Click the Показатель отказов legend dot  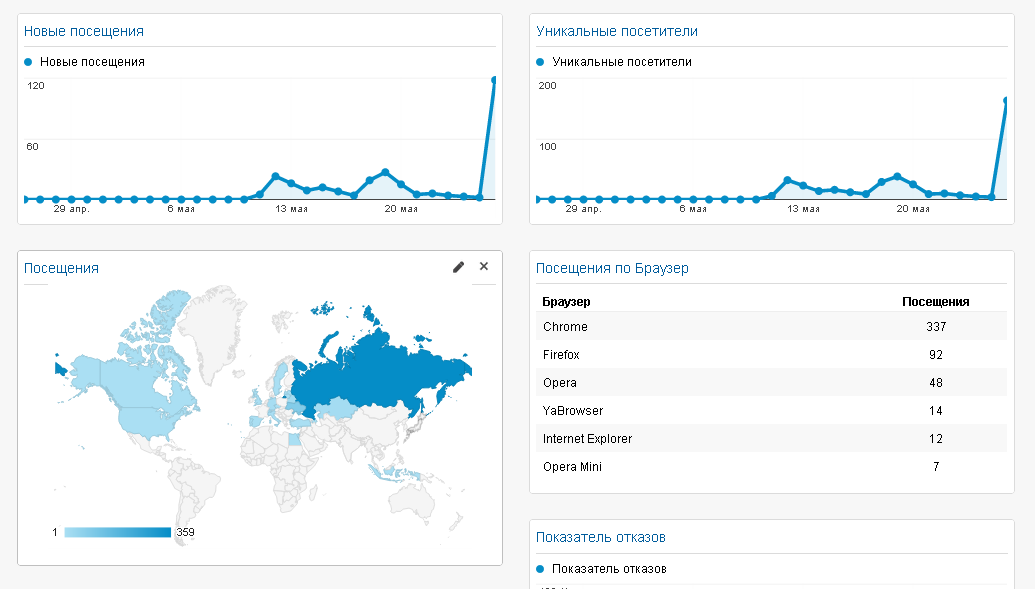coord(540,569)
